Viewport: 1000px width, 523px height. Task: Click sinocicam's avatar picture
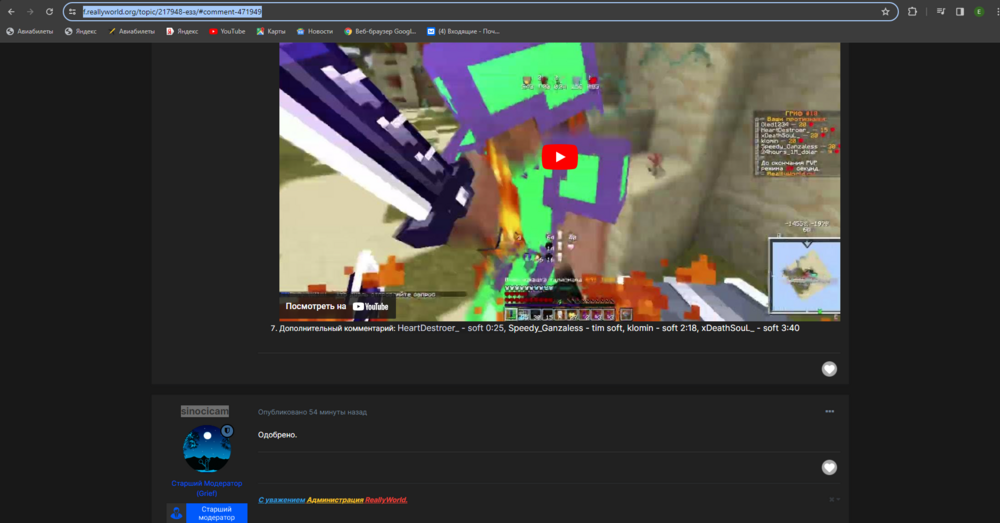tap(207, 449)
